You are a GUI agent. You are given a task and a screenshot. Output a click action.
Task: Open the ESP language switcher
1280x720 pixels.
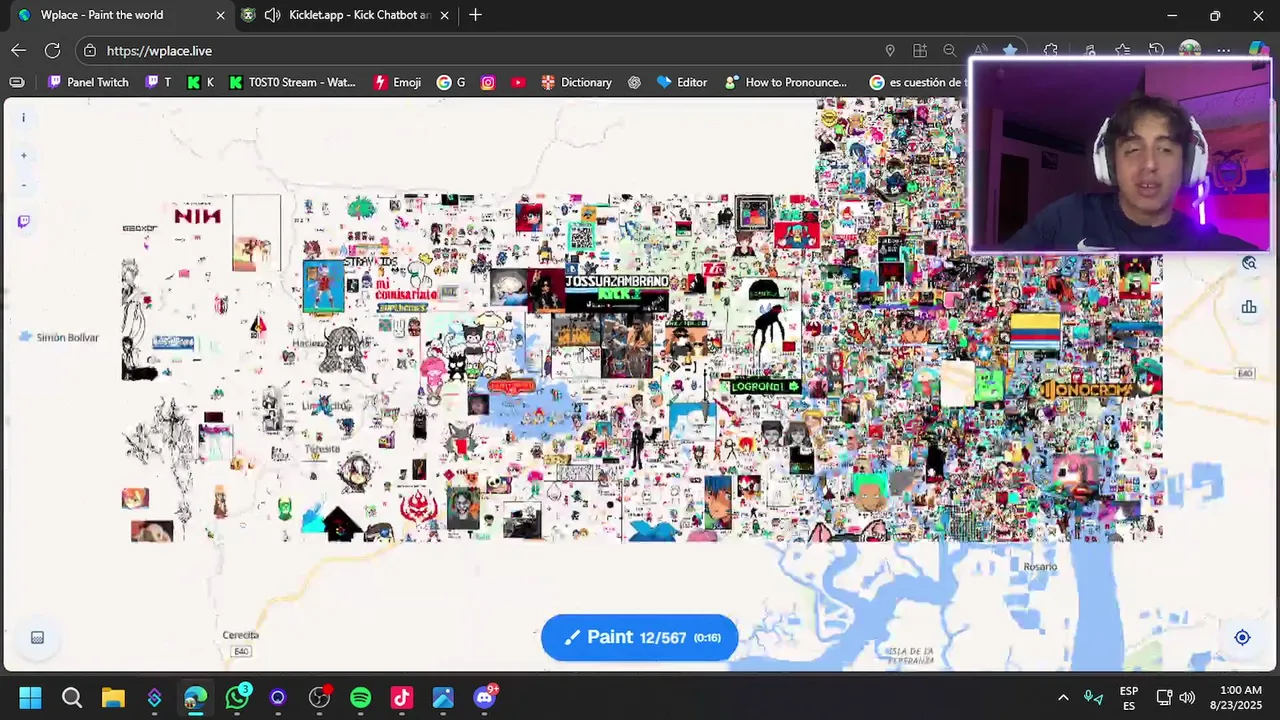point(1129,697)
